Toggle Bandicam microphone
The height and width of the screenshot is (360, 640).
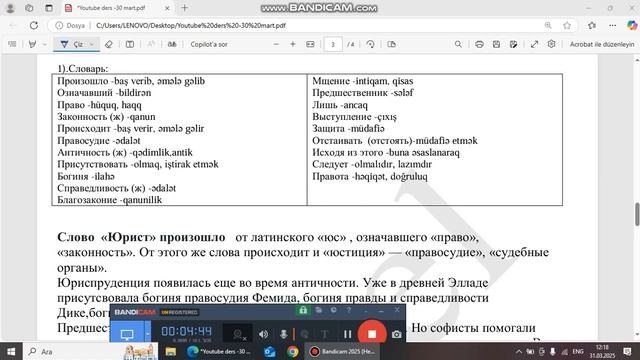click(x=283, y=334)
